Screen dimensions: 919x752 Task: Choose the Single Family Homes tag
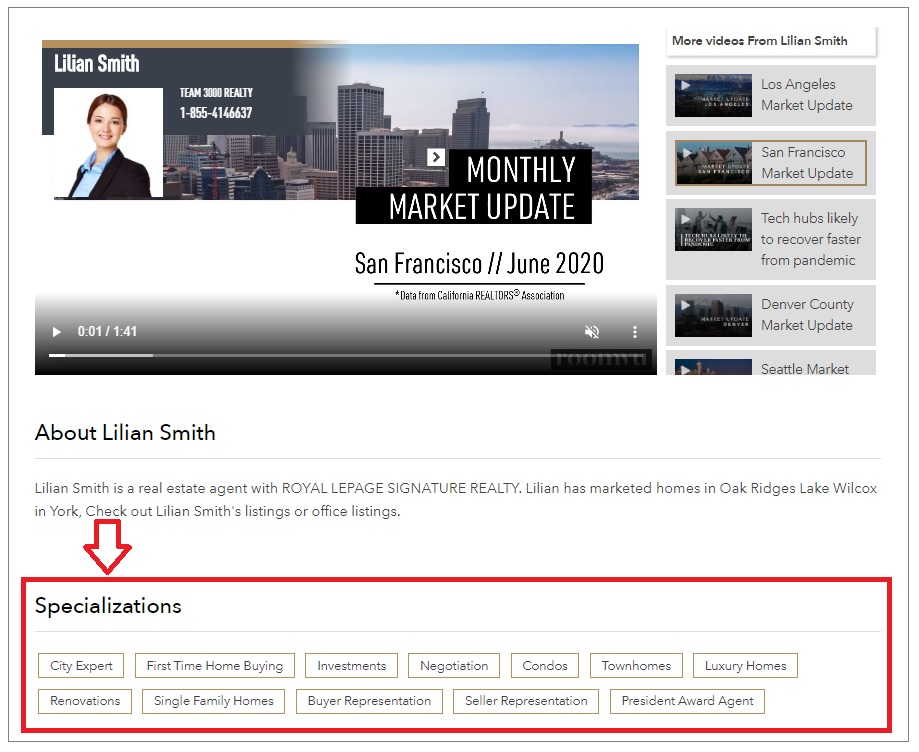(214, 701)
